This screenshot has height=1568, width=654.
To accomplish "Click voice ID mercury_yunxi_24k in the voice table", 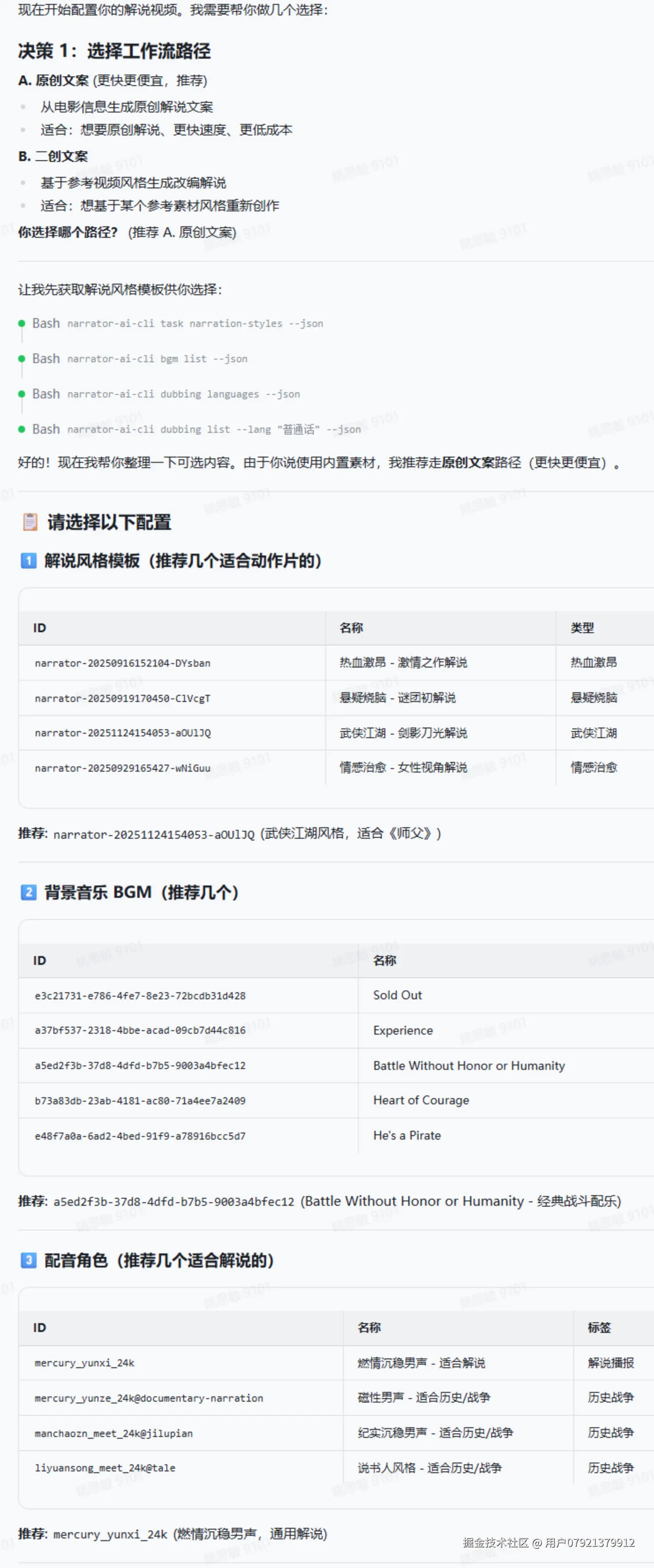I will pos(85,1363).
